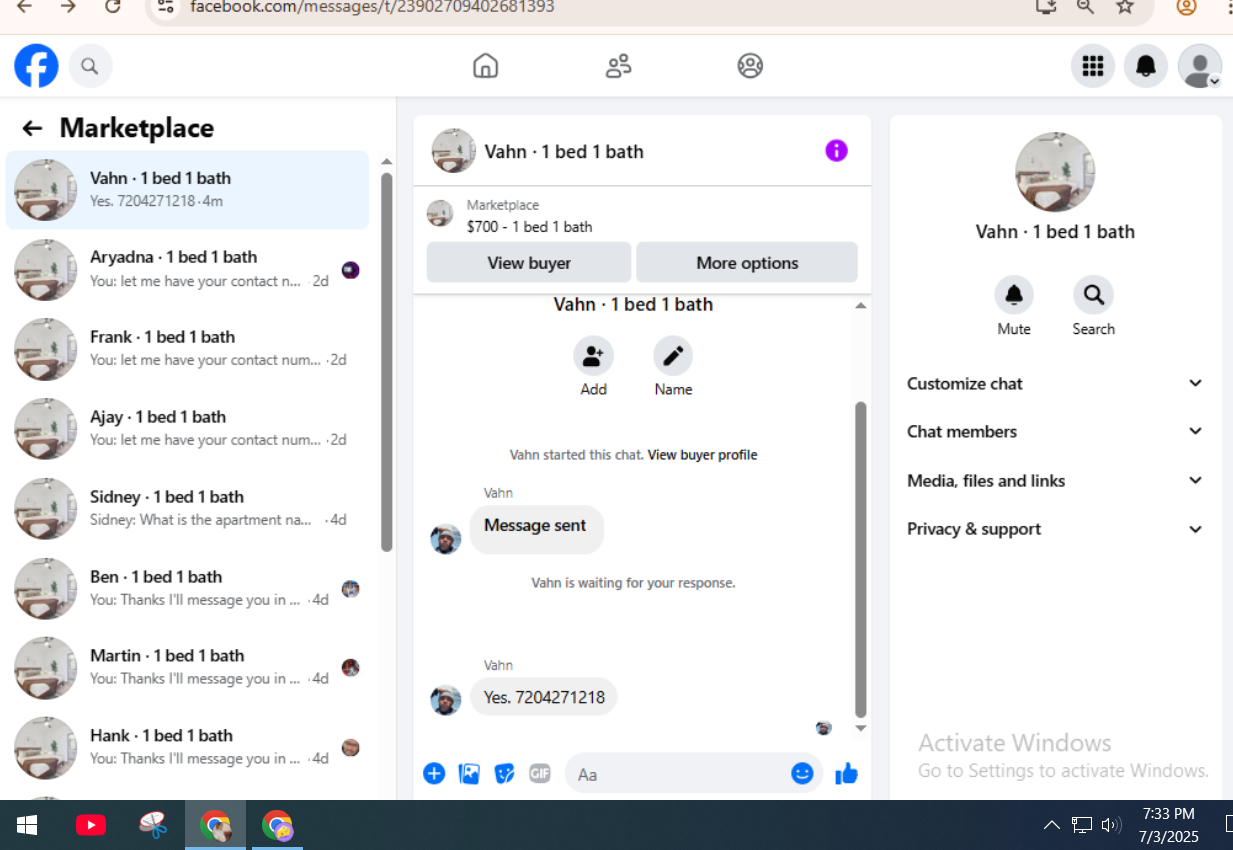The image size is (1233, 850).
Task: Click the 'Yes. 7204271218' message bubble
Action: 544,697
